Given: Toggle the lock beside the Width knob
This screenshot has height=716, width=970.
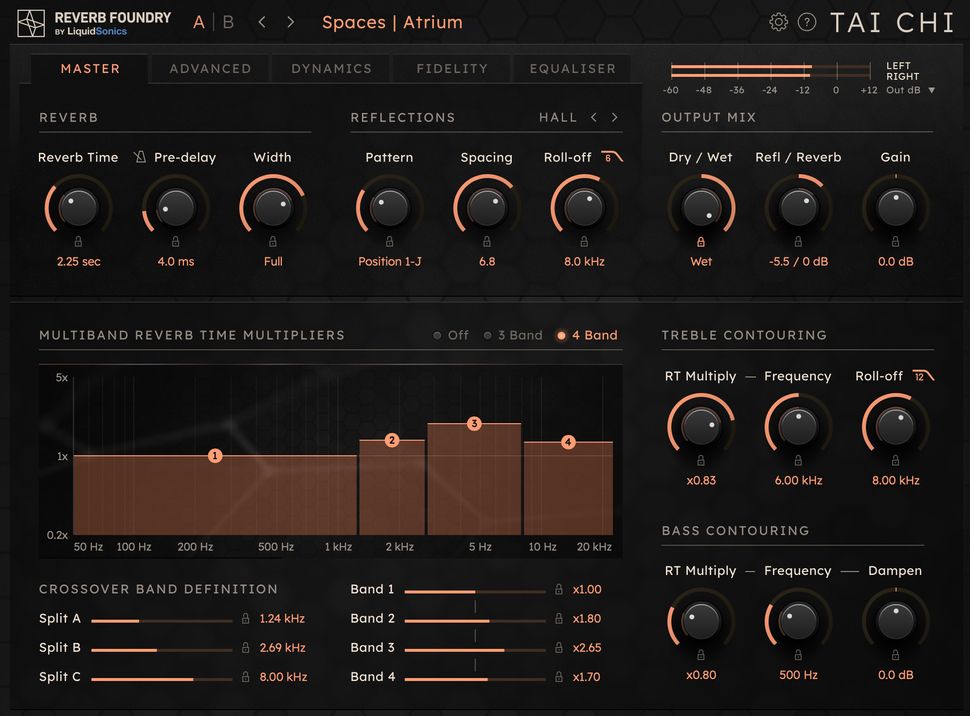Looking at the screenshot, I should coord(272,240).
